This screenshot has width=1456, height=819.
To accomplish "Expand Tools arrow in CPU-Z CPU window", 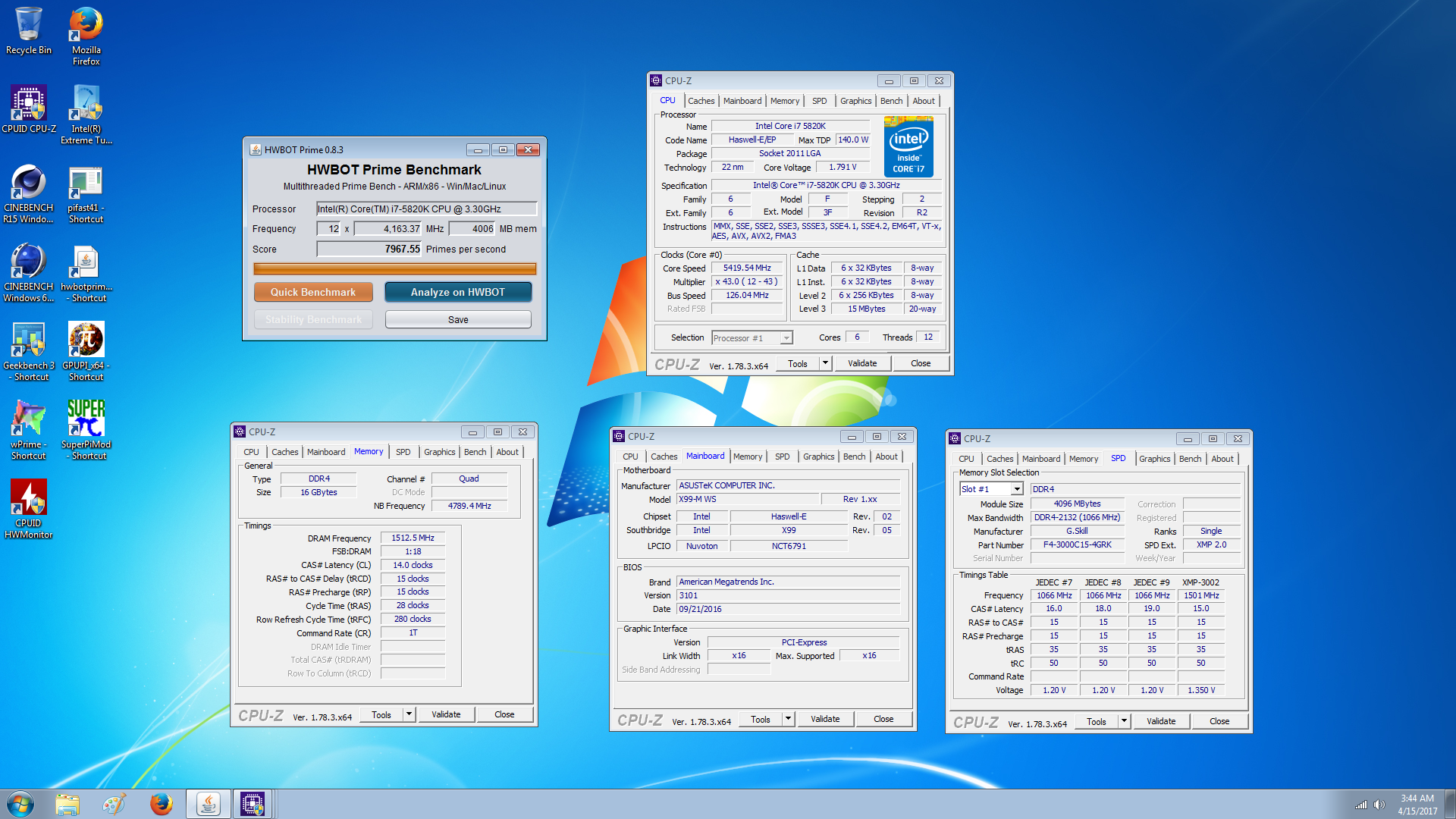I will (825, 363).
